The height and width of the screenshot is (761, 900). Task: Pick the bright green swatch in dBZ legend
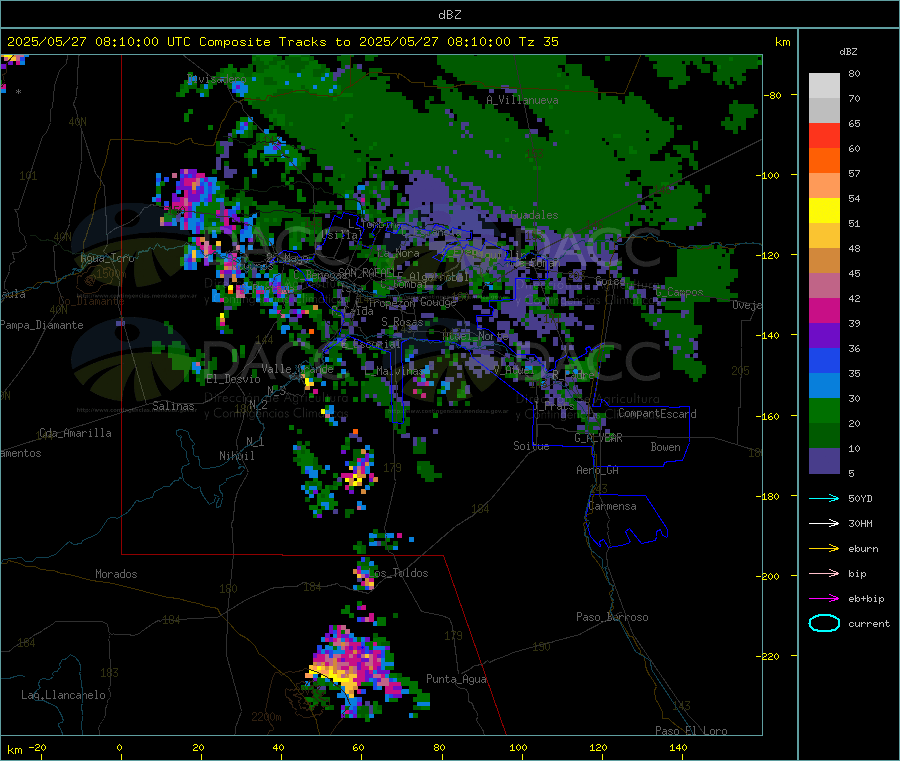[824, 410]
